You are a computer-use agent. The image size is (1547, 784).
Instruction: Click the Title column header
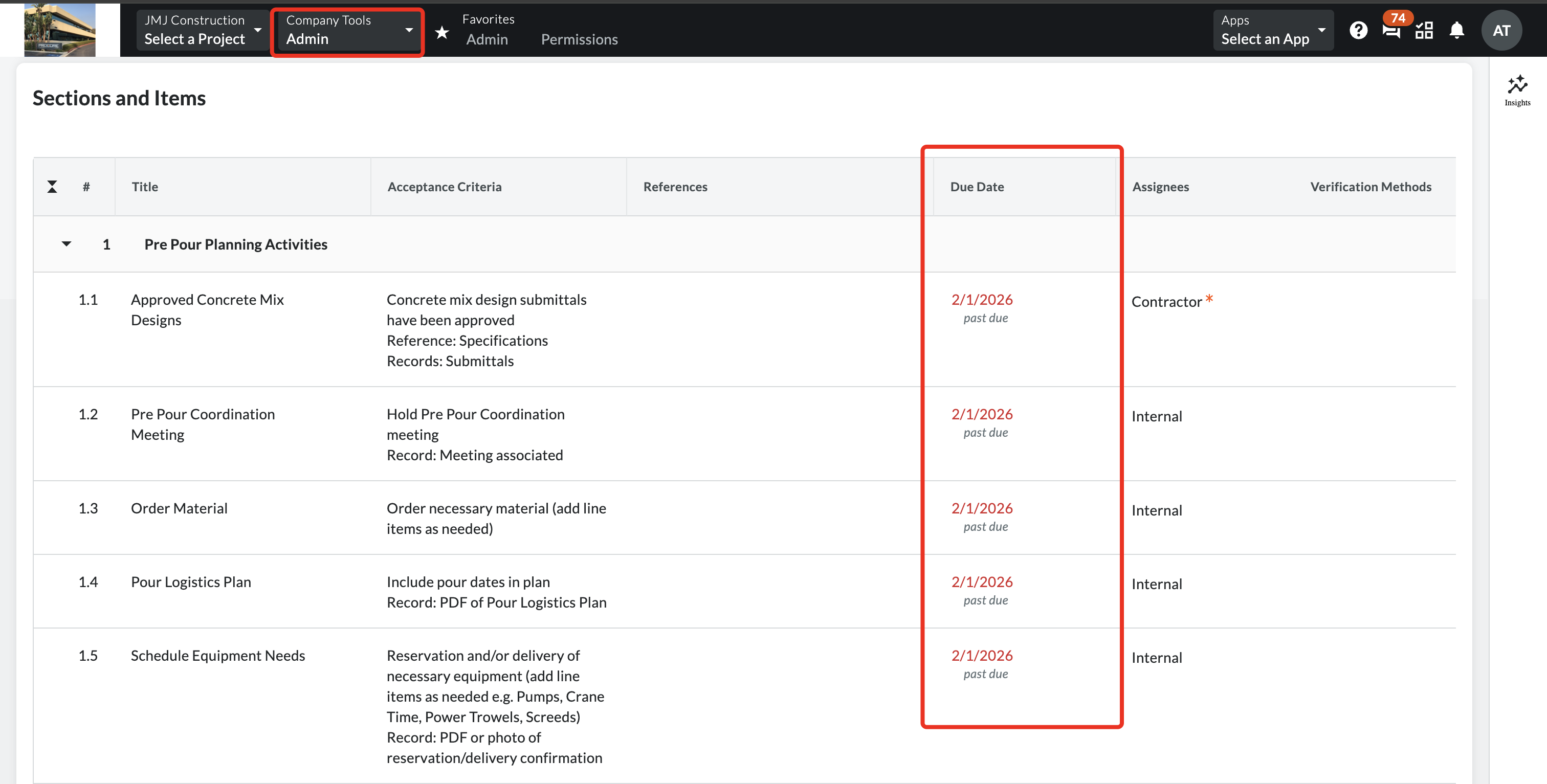tap(145, 187)
